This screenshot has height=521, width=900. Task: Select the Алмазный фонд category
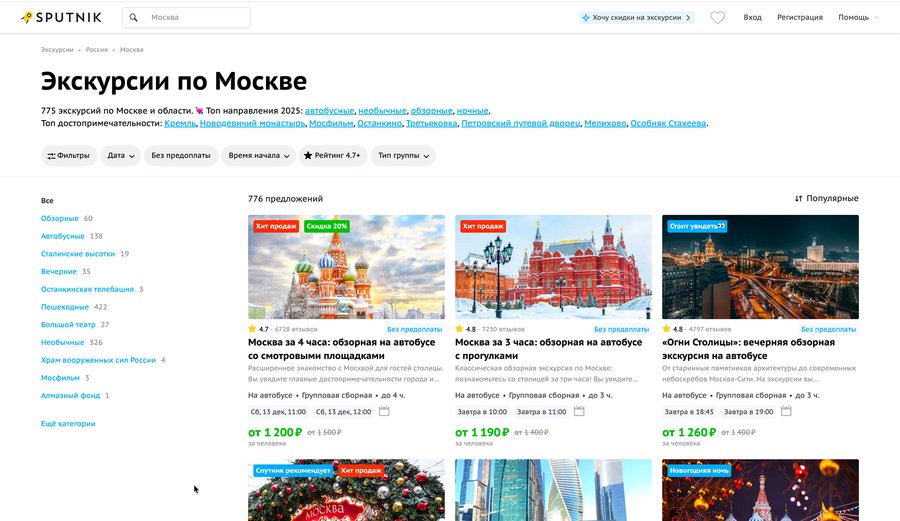point(70,395)
